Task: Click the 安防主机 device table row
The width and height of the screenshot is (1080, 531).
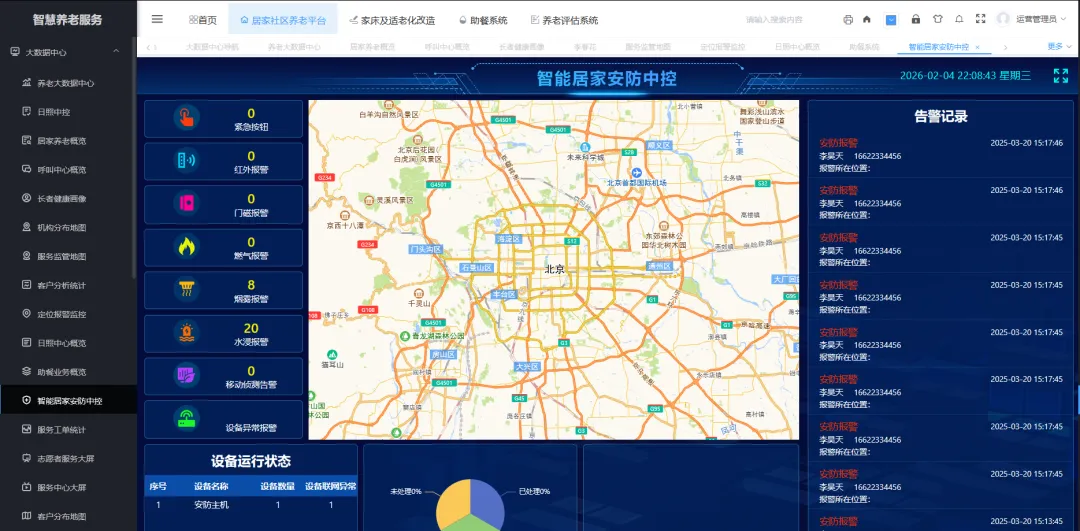Action: point(251,505)
